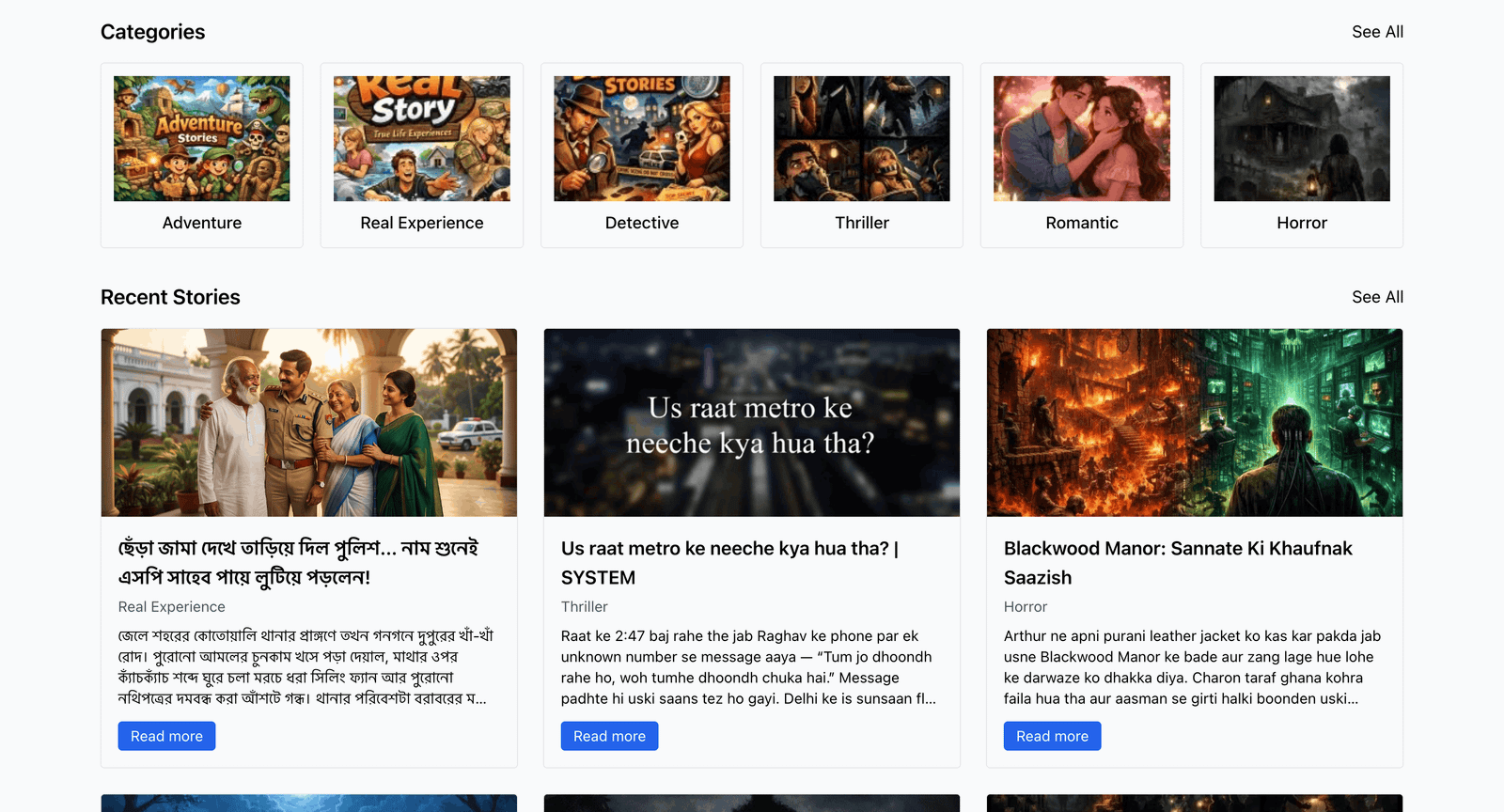Screen dimensions: 1504x812
Task: Click the Romantic category label
Action: 1082,223
